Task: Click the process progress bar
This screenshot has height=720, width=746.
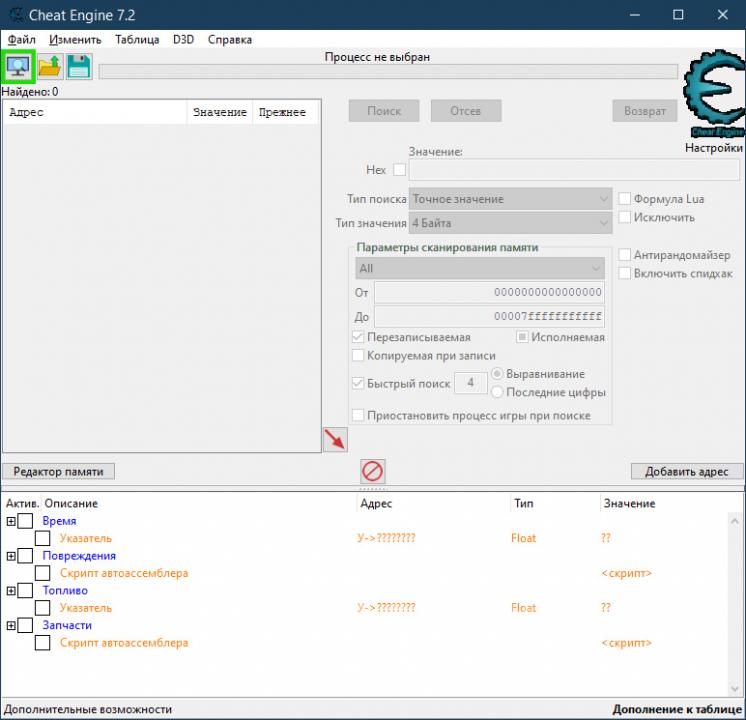Action: click(388, 71)
